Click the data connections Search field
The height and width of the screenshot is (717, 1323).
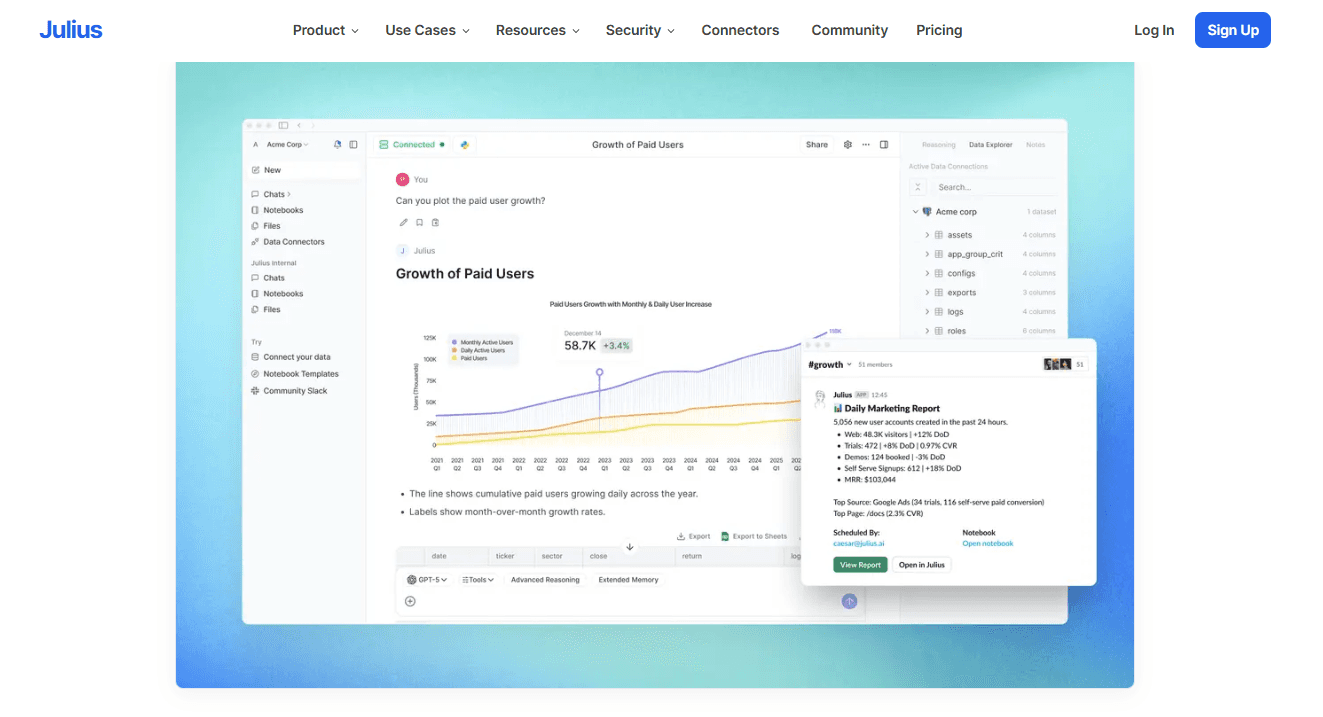point(995,187)
